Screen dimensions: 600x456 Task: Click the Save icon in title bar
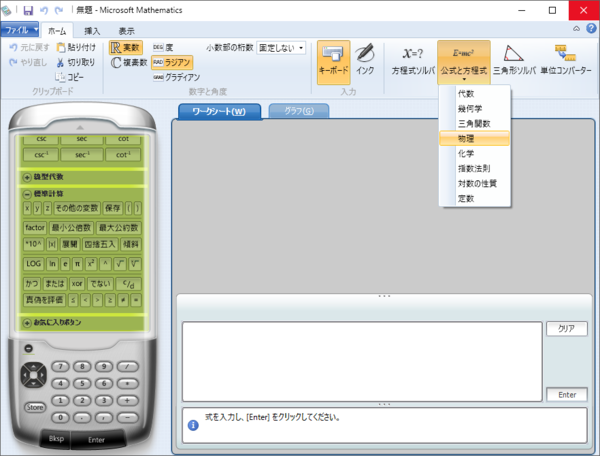coord(28,10)
